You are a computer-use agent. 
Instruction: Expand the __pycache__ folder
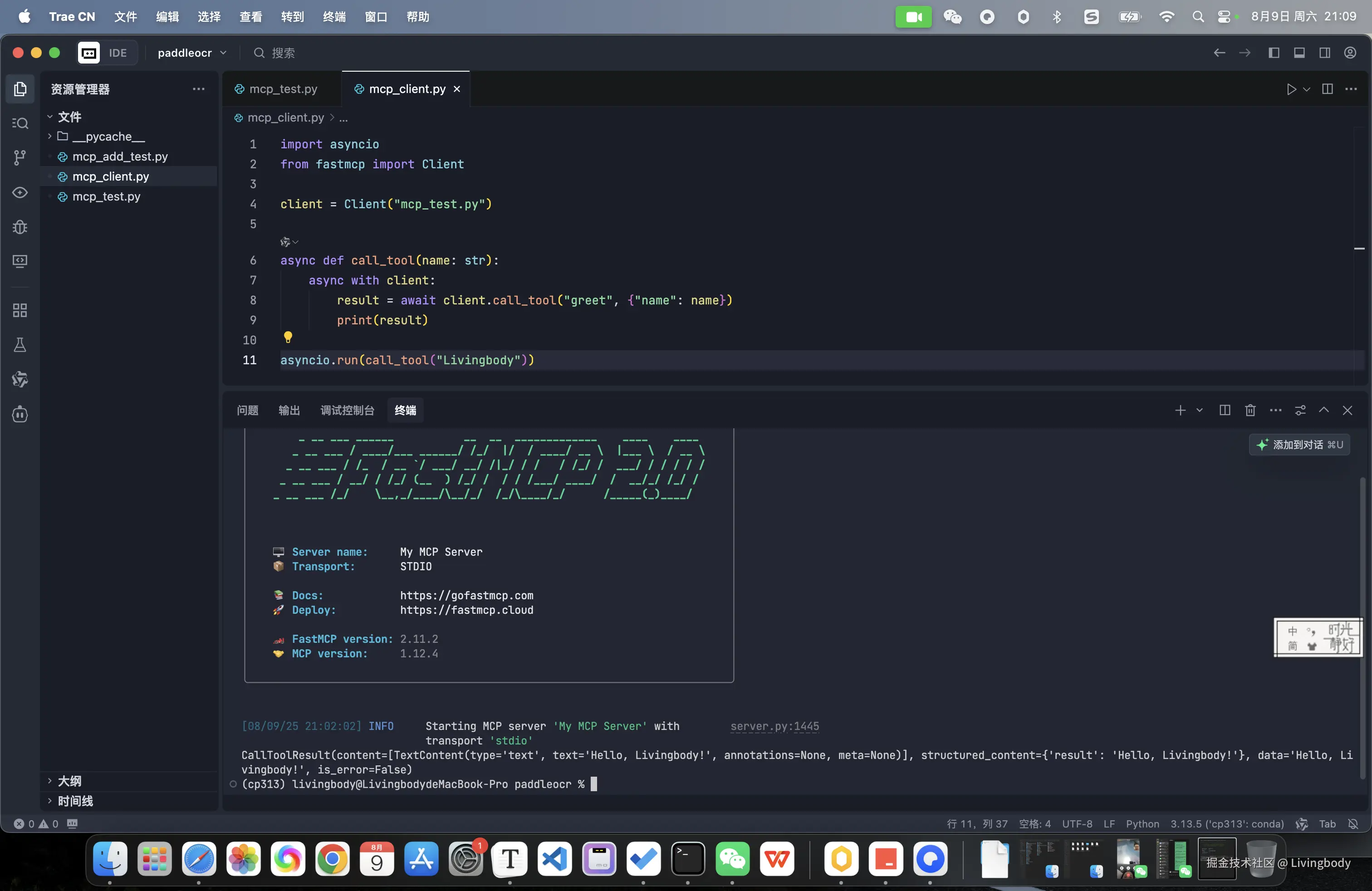108,137
